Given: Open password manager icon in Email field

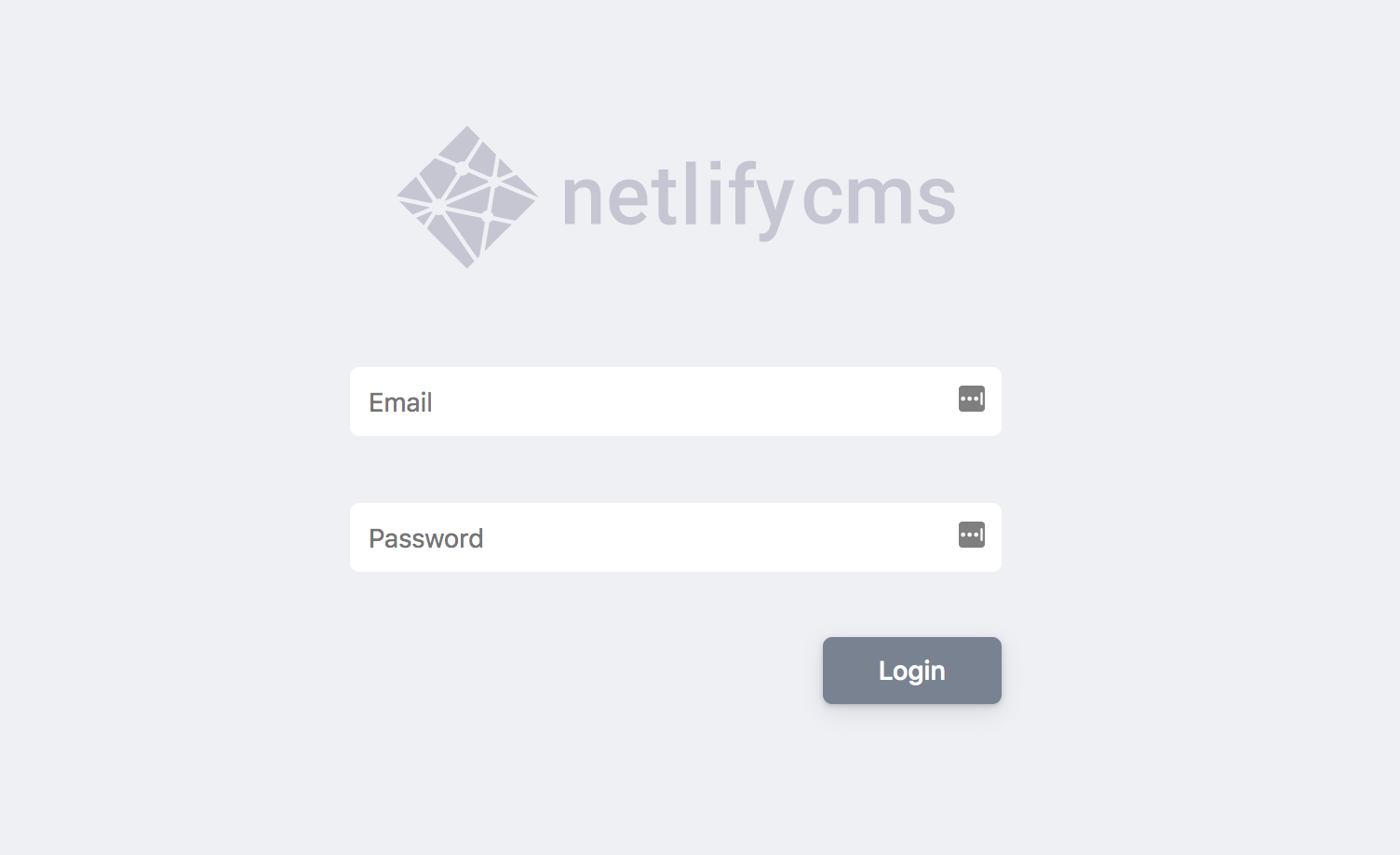Looking at the screenshot, I should click(x=971, y=399).
